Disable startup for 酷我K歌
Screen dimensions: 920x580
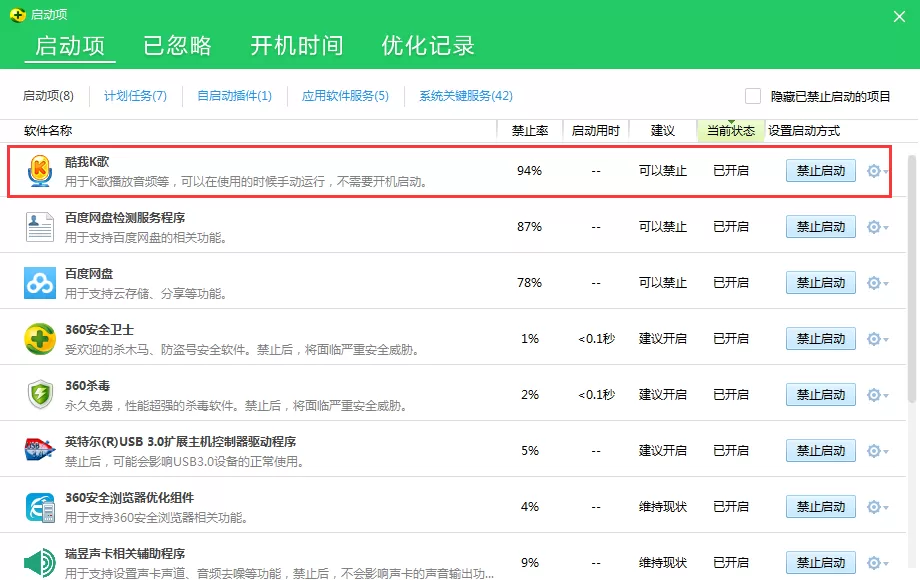coord(821,171)
